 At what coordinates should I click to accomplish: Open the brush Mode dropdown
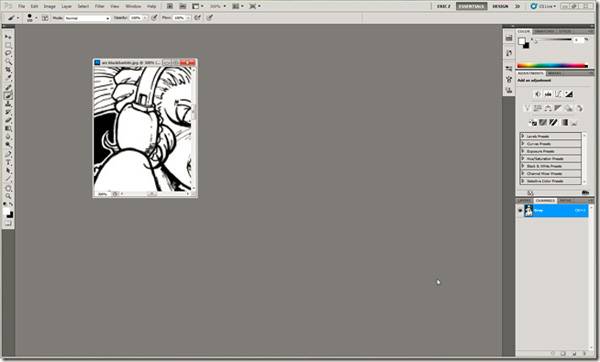coord(87,18)
